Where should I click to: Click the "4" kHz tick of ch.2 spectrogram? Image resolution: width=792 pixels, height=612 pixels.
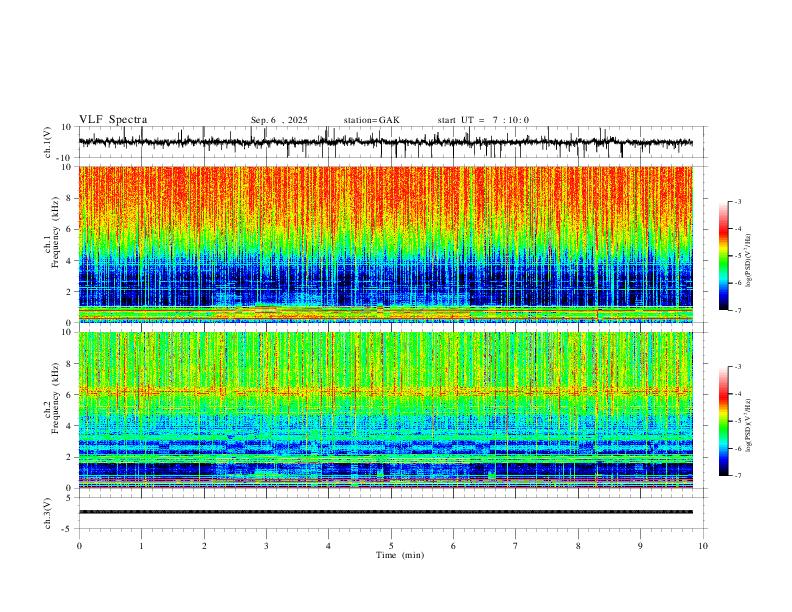70,426
